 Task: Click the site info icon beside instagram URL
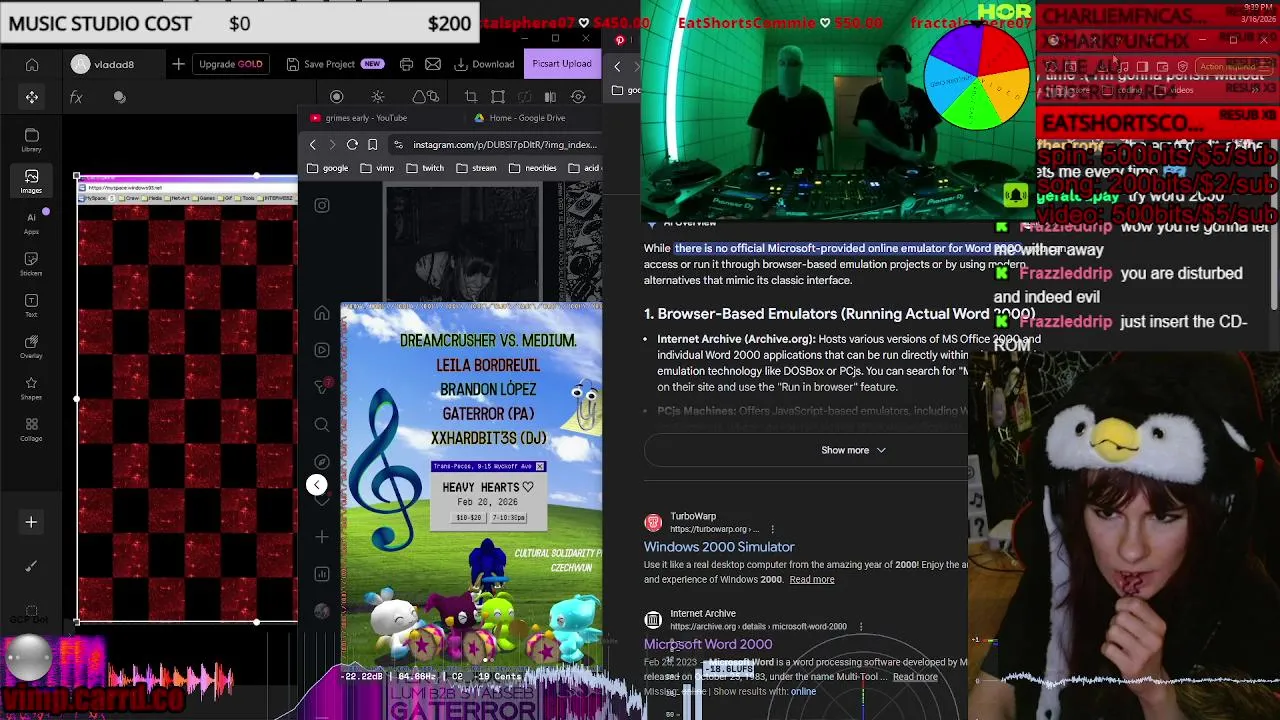[398, 144]
